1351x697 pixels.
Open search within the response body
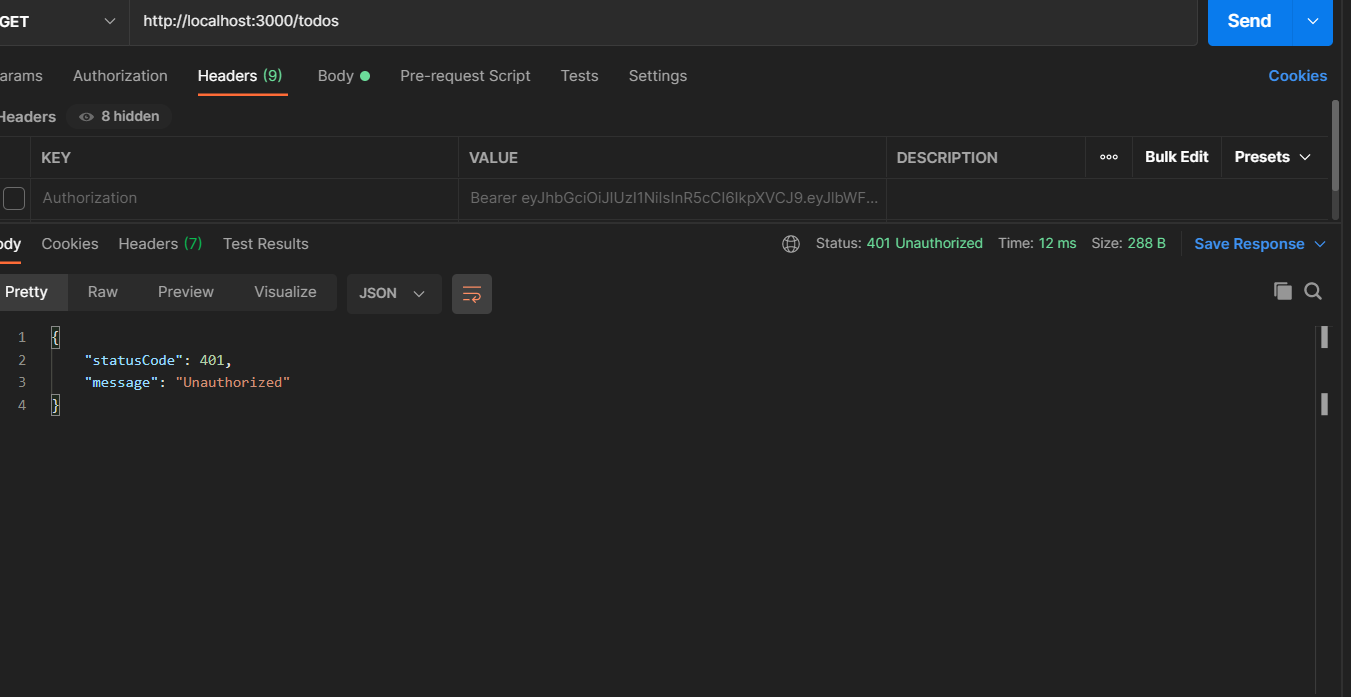[1313, 291]
